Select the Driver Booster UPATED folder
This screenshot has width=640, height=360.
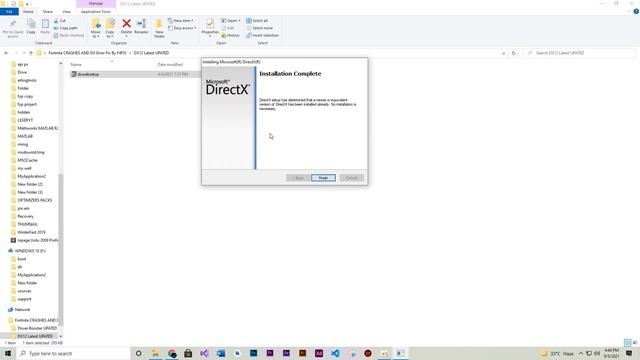tap(37, 328)
